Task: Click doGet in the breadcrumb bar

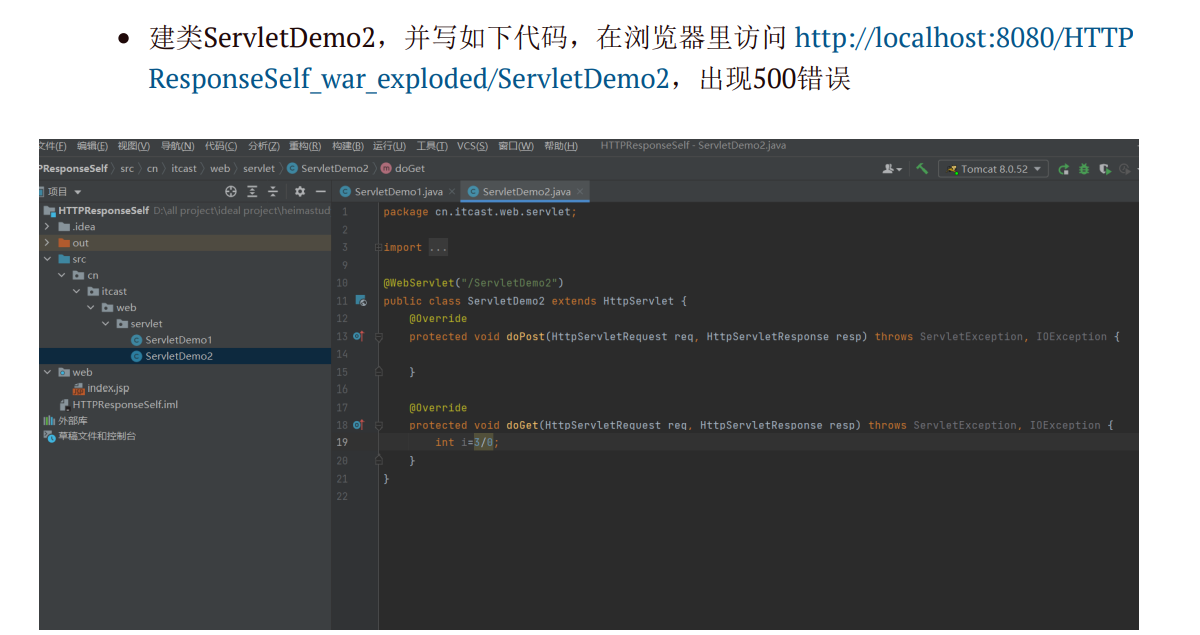Action: pos(403,169)
